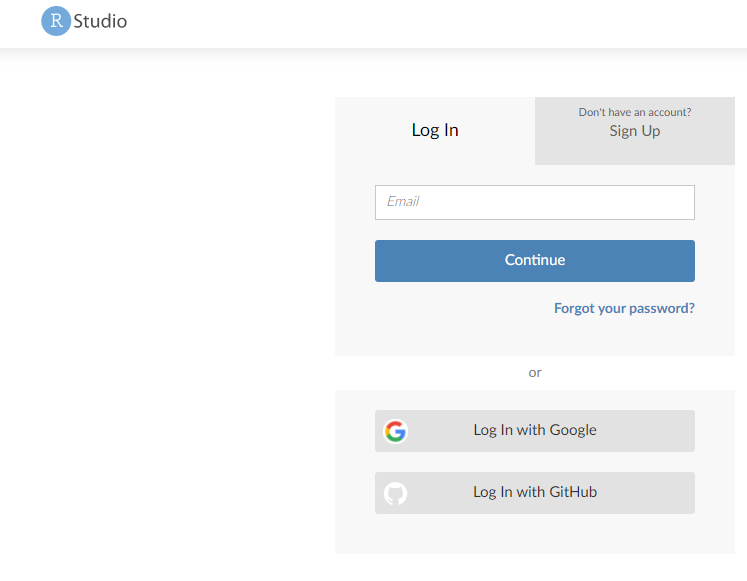Choose Log In with GitHub
The width and height of the screenshot is (747, 581).
535,493
